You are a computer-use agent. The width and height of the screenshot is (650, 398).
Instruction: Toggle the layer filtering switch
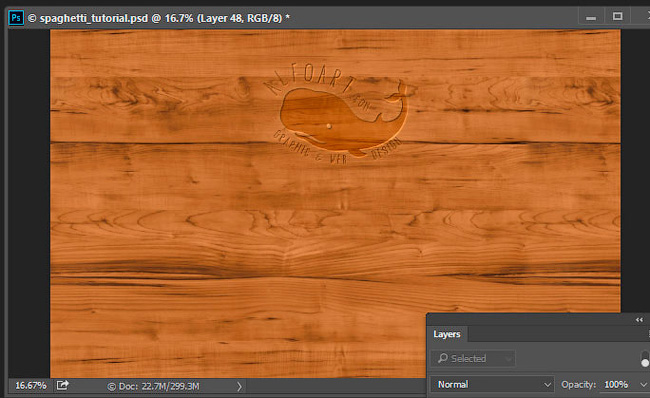pos(645,359)
